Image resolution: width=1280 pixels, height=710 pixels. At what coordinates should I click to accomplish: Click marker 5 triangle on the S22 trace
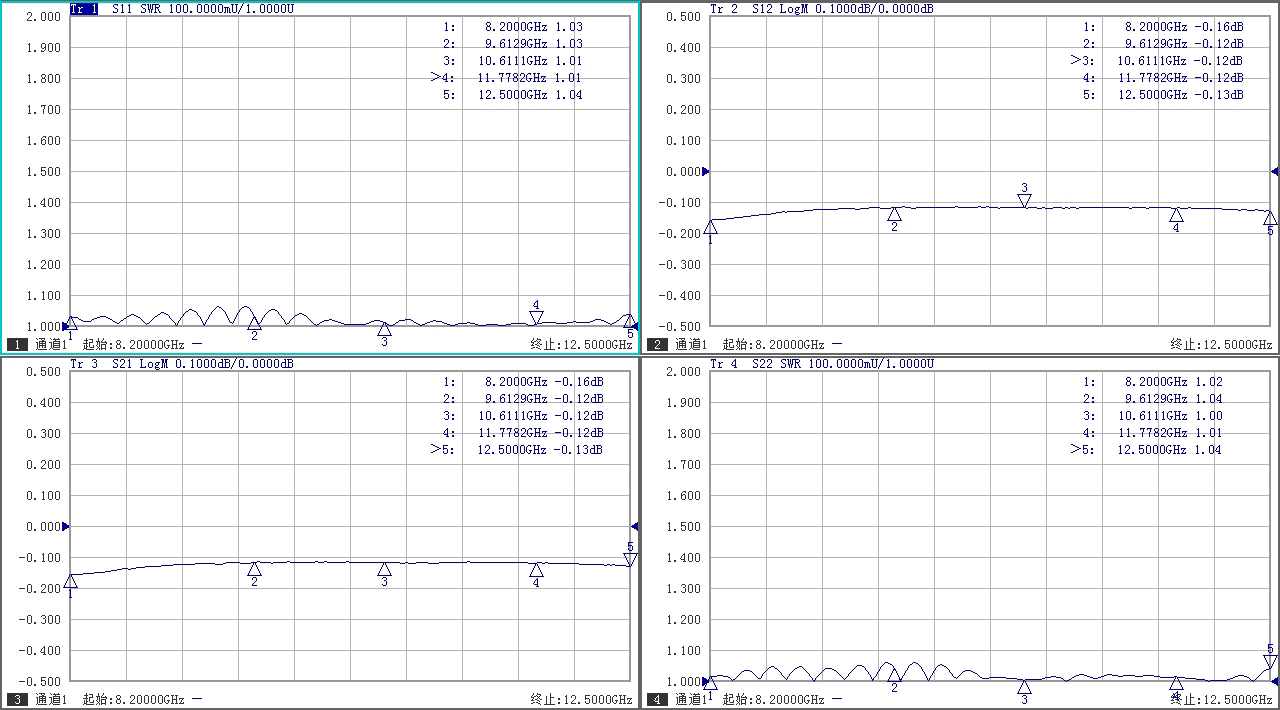point(1270,661)
